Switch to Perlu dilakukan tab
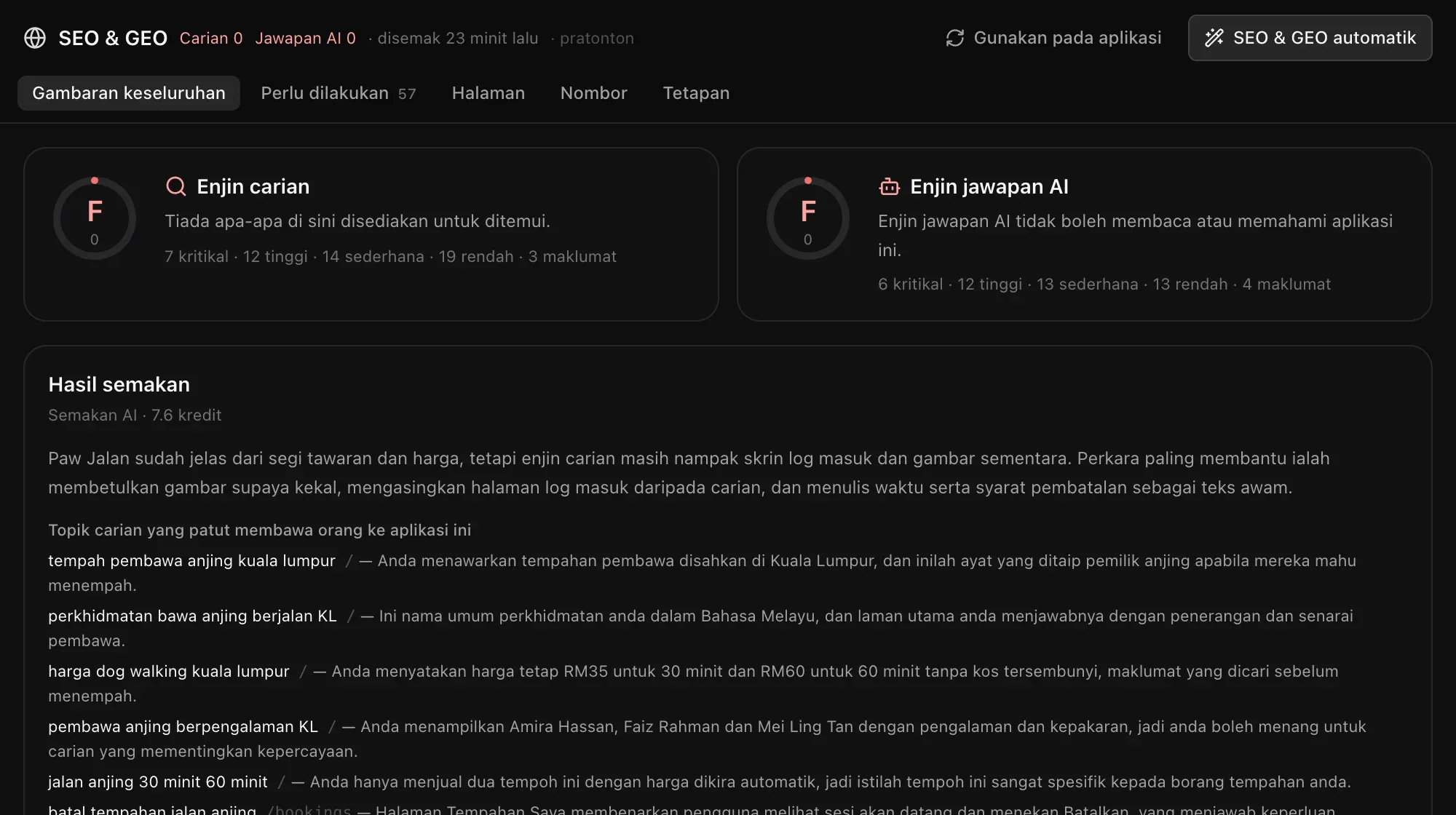 339,93
